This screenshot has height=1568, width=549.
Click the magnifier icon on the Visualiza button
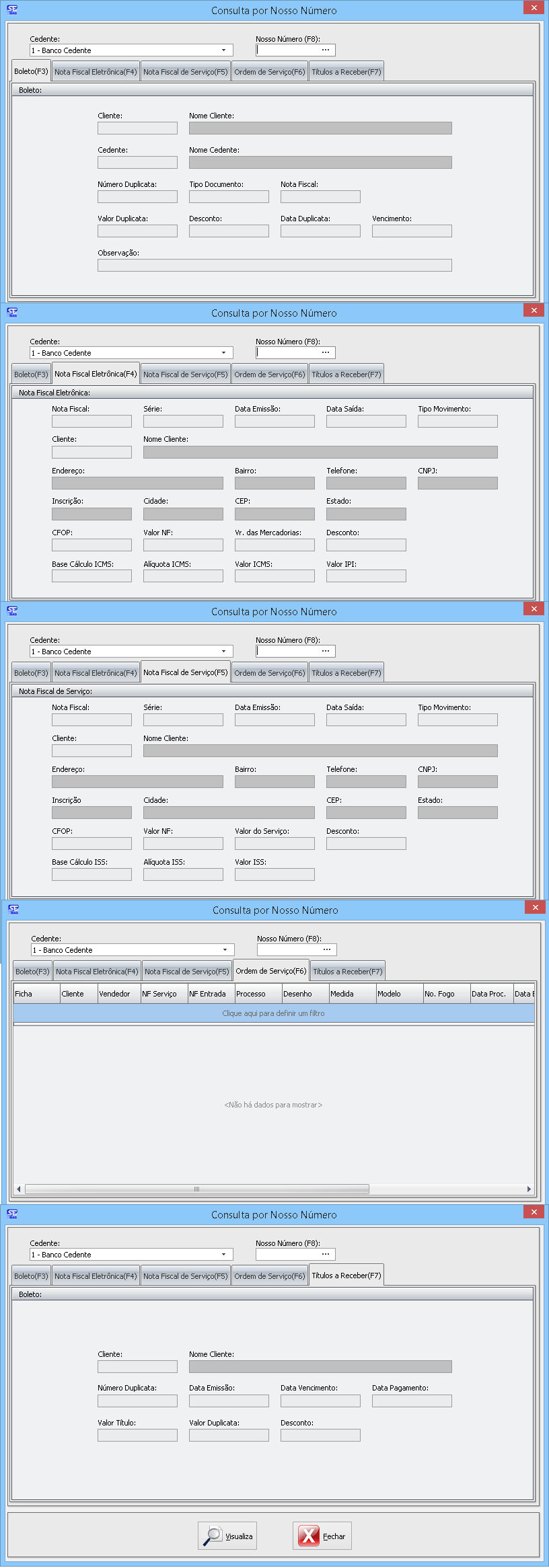pyautogui.click(x=213, y=1536)
